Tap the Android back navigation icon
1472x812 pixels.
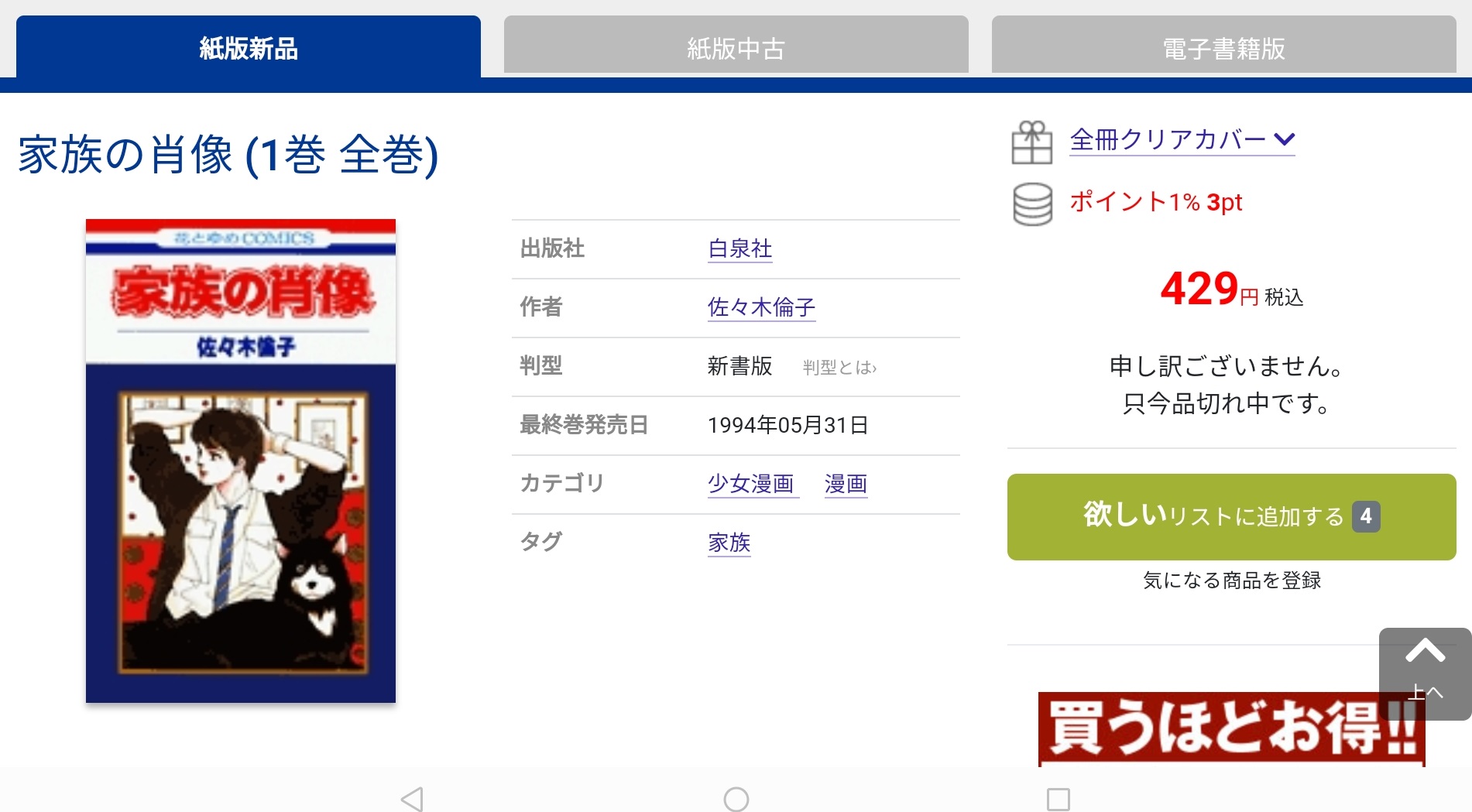coord(412,799)
